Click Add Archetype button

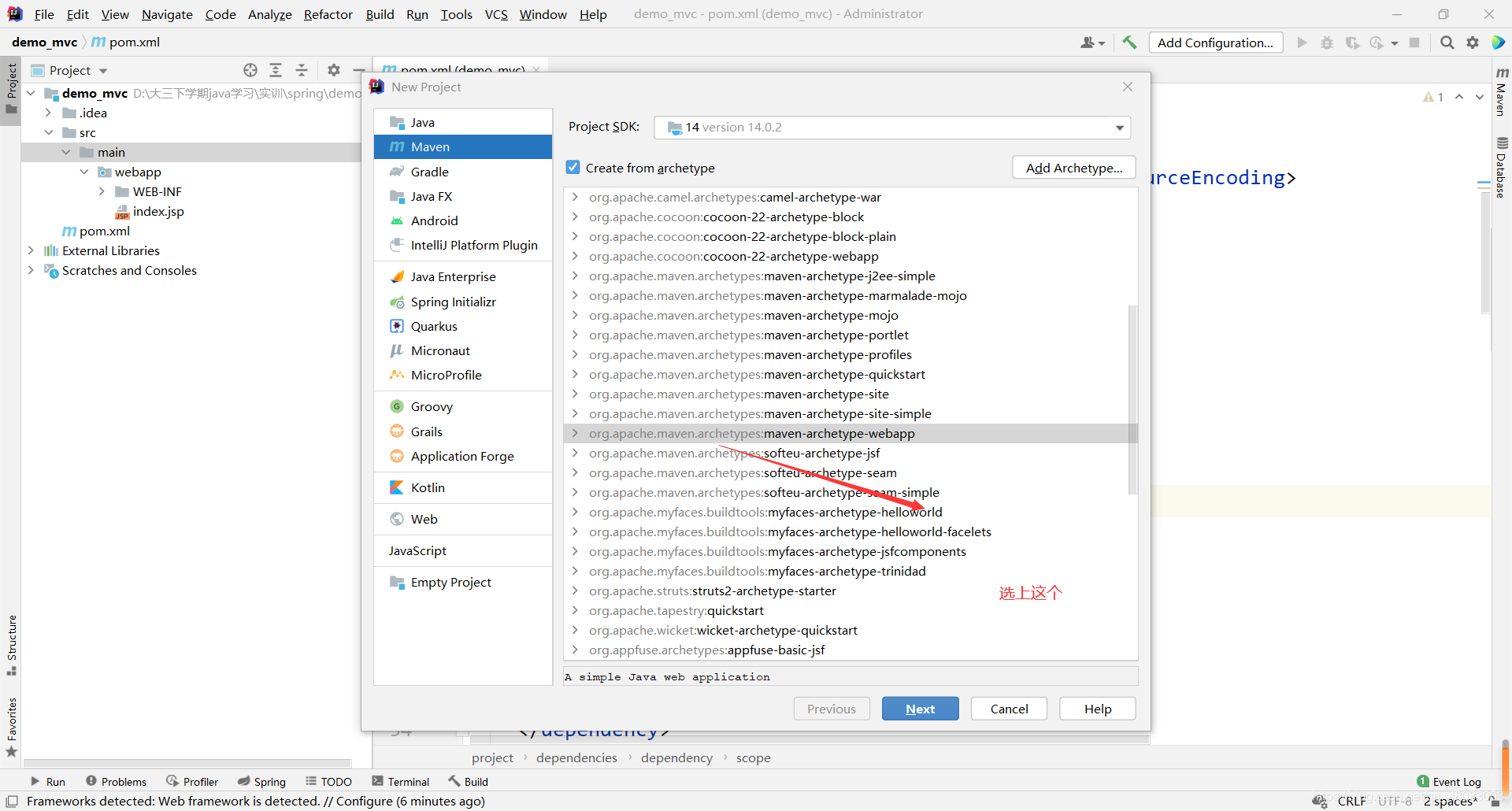(x=1073, y=168)
